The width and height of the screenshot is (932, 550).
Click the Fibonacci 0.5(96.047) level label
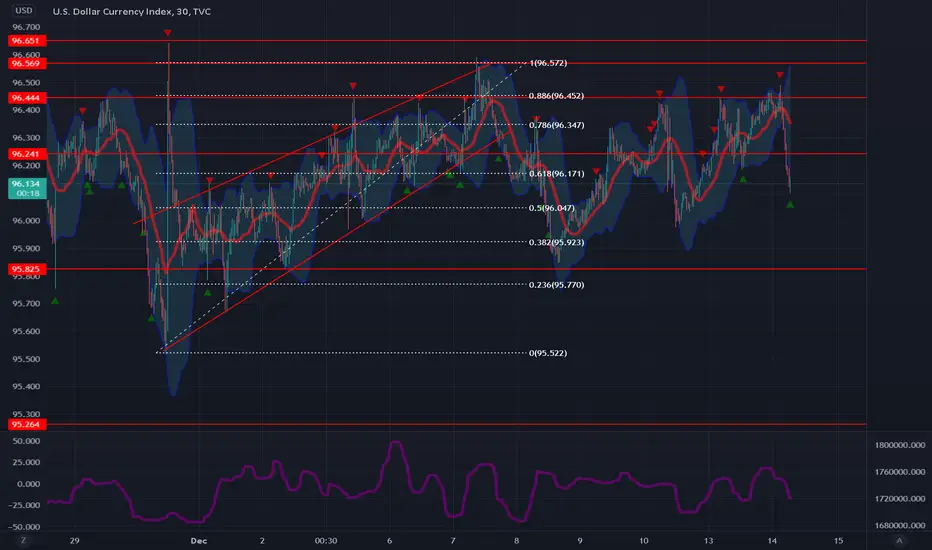tap(551, 208)
